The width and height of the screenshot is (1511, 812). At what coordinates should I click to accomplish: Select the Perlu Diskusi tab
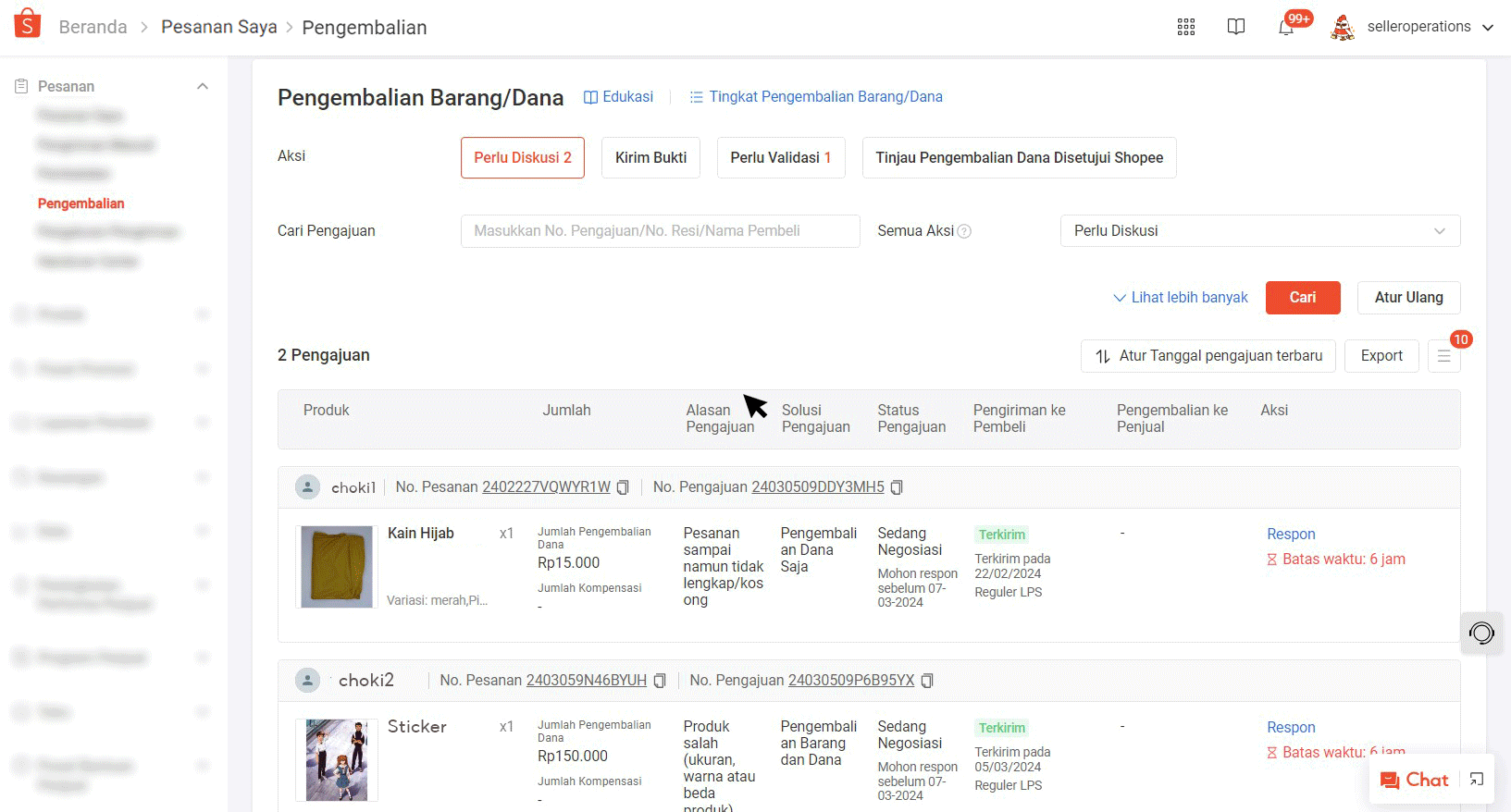tap(522, 158)
